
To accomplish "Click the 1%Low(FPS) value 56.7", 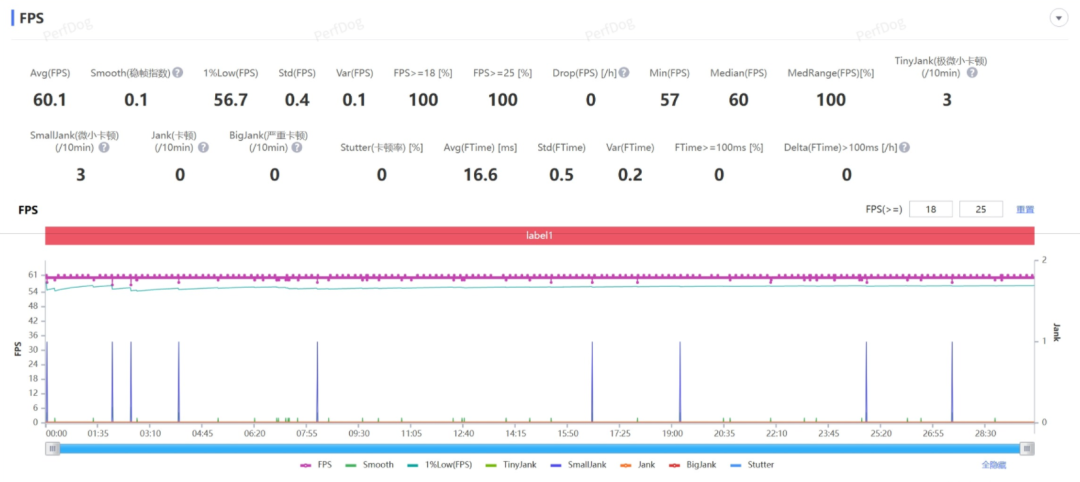I will tap(231, 100).
